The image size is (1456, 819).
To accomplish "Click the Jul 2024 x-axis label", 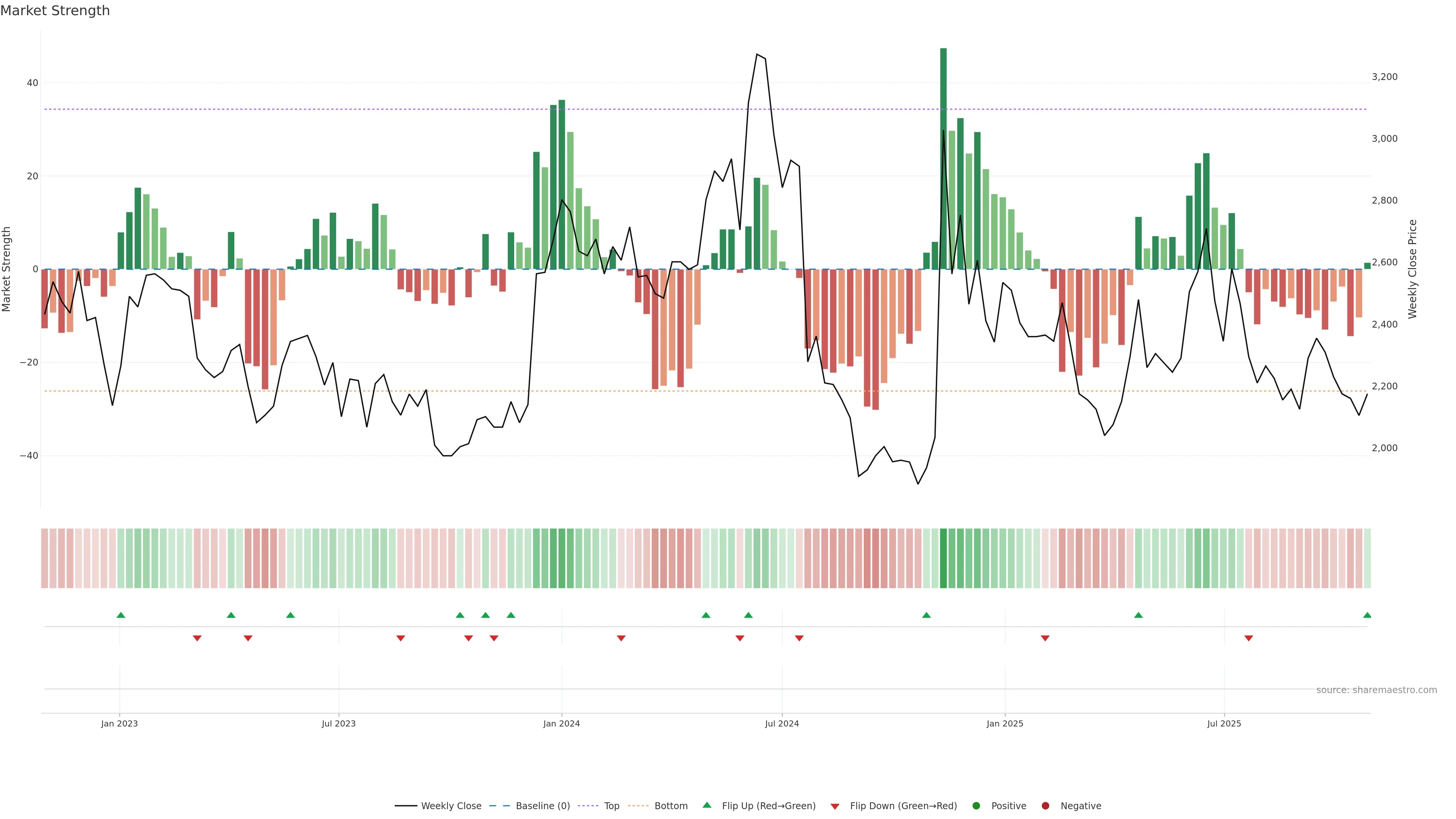I will click(782, 723).
